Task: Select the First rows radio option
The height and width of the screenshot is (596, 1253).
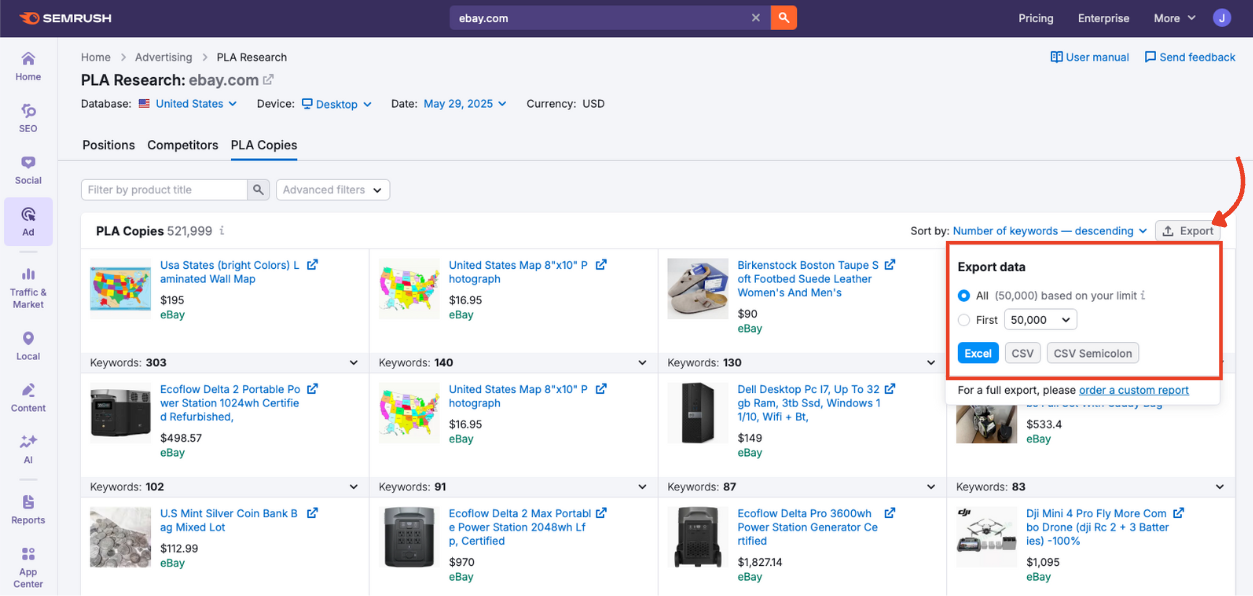Action: point(964,320)
